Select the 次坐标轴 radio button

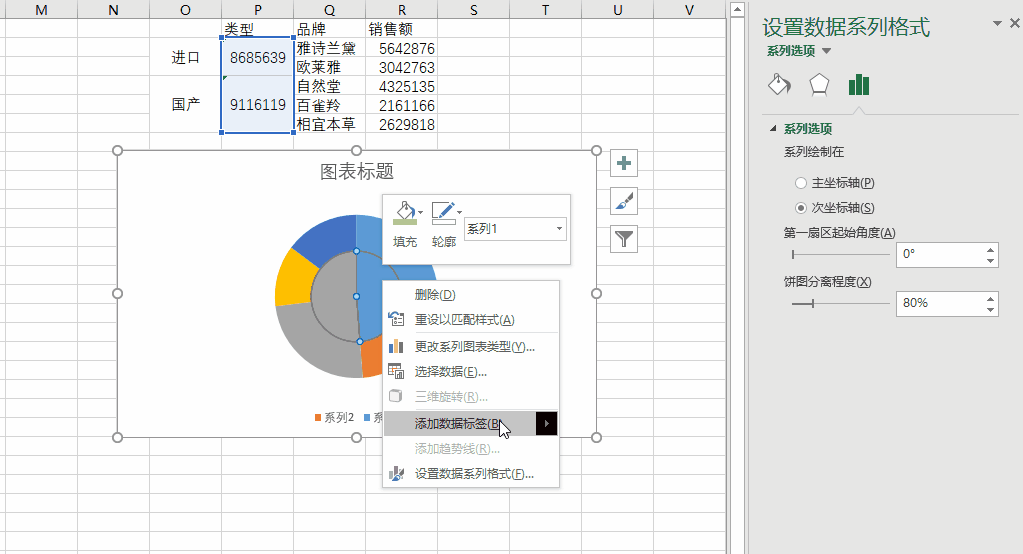(801, 208)
